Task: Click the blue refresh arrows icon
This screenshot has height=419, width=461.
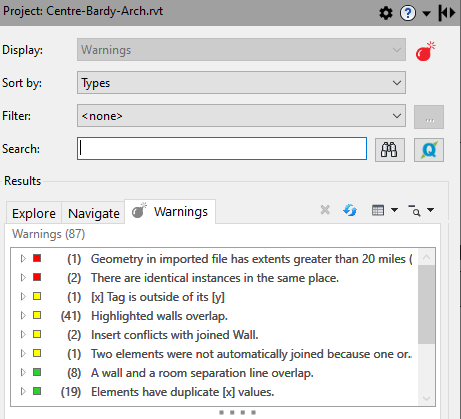Action: tap(350, 210)
